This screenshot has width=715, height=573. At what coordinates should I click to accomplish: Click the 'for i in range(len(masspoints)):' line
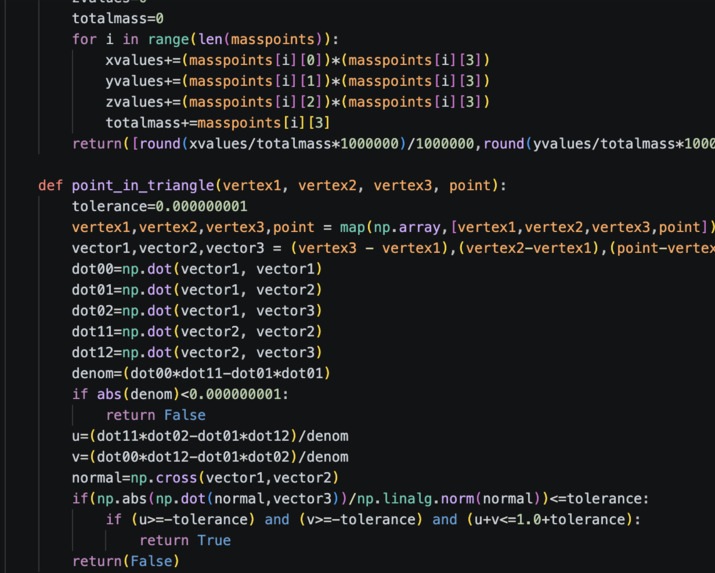click(x=205, y=40)
